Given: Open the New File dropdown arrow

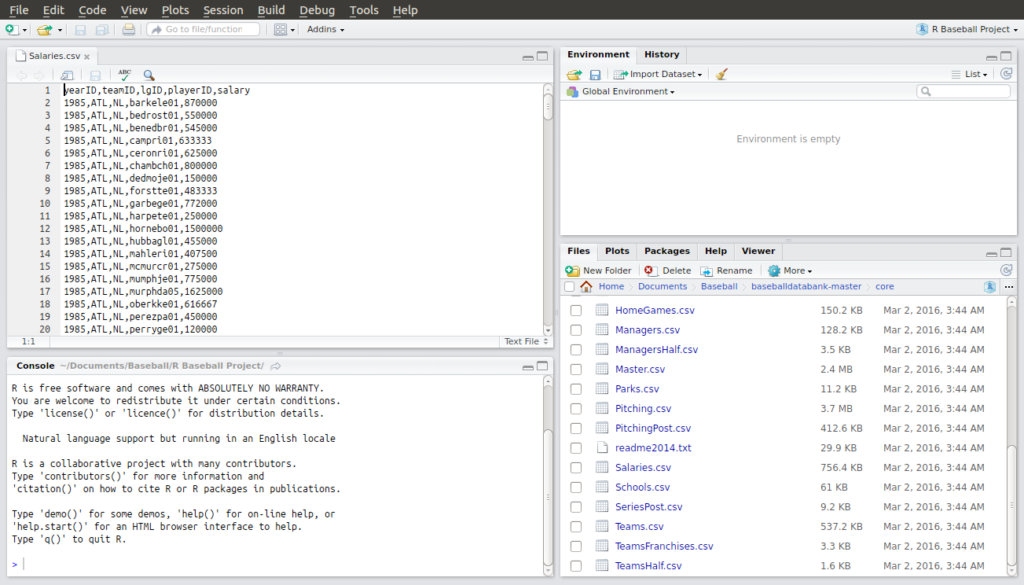Looking at the screenshot, I should 25,30.
